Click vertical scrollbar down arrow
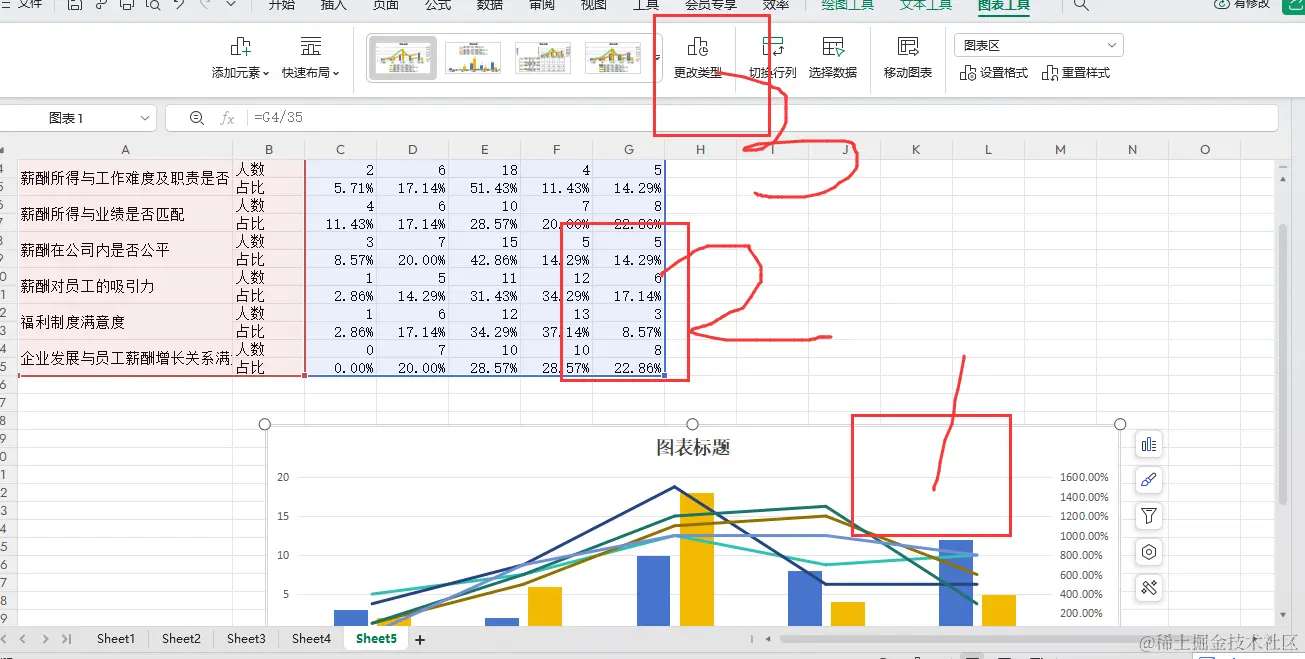This screenshot has width=1305, height=659. [x=1284, y=616]
